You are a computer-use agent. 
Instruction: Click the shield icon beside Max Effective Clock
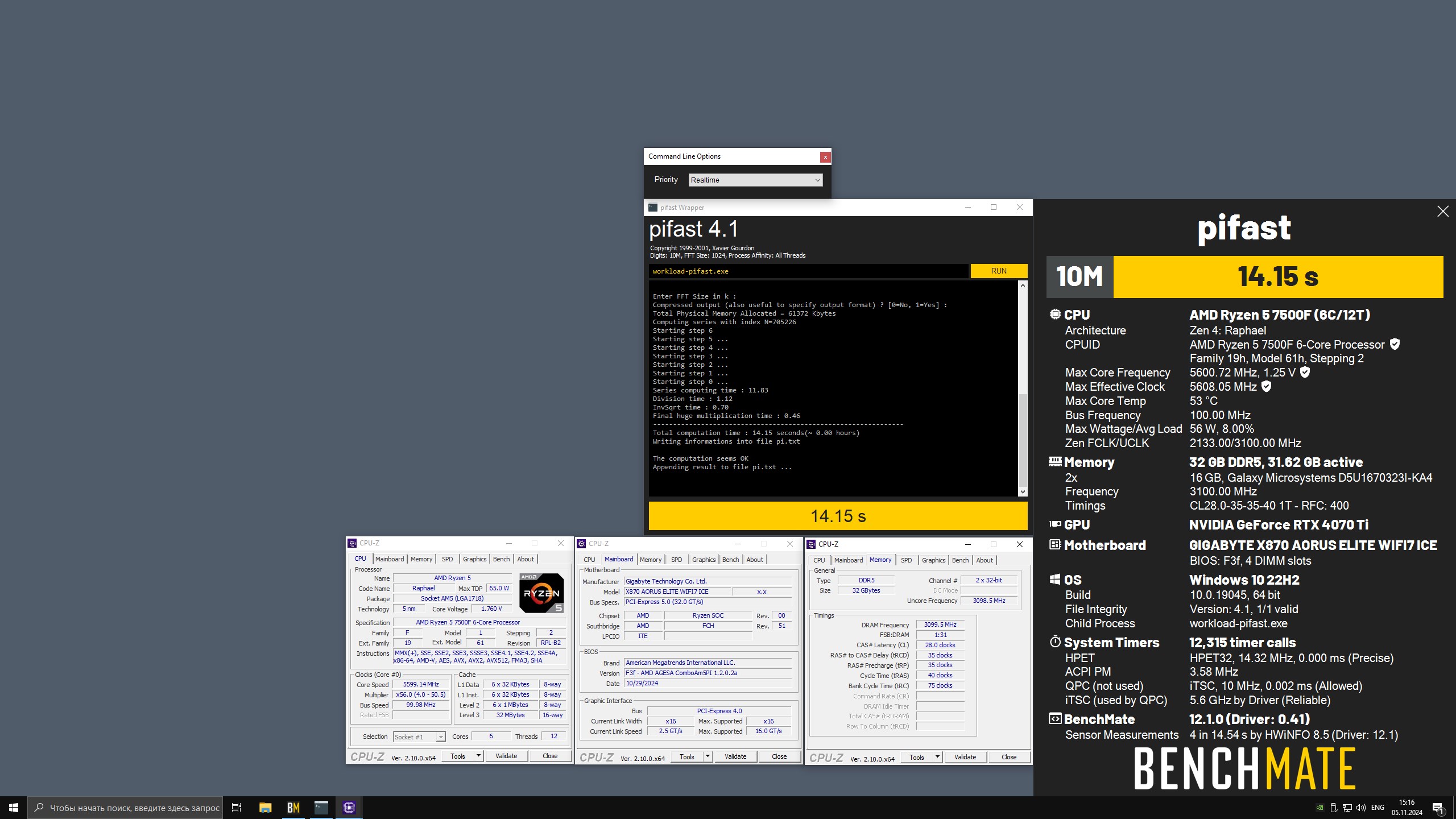click(1267, 387)
